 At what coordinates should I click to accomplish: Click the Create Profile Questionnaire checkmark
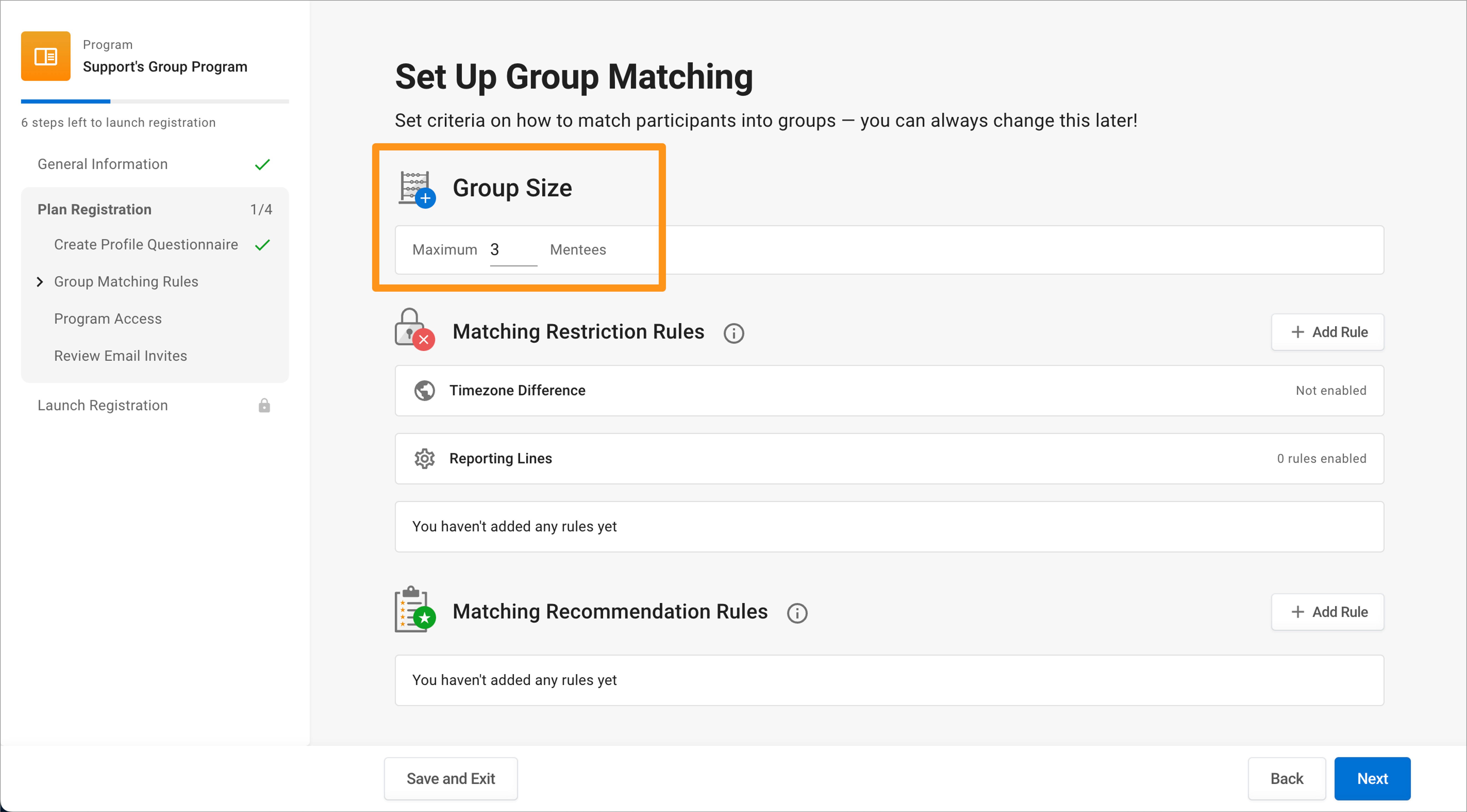pyautogui.click(x=262, y=245)
